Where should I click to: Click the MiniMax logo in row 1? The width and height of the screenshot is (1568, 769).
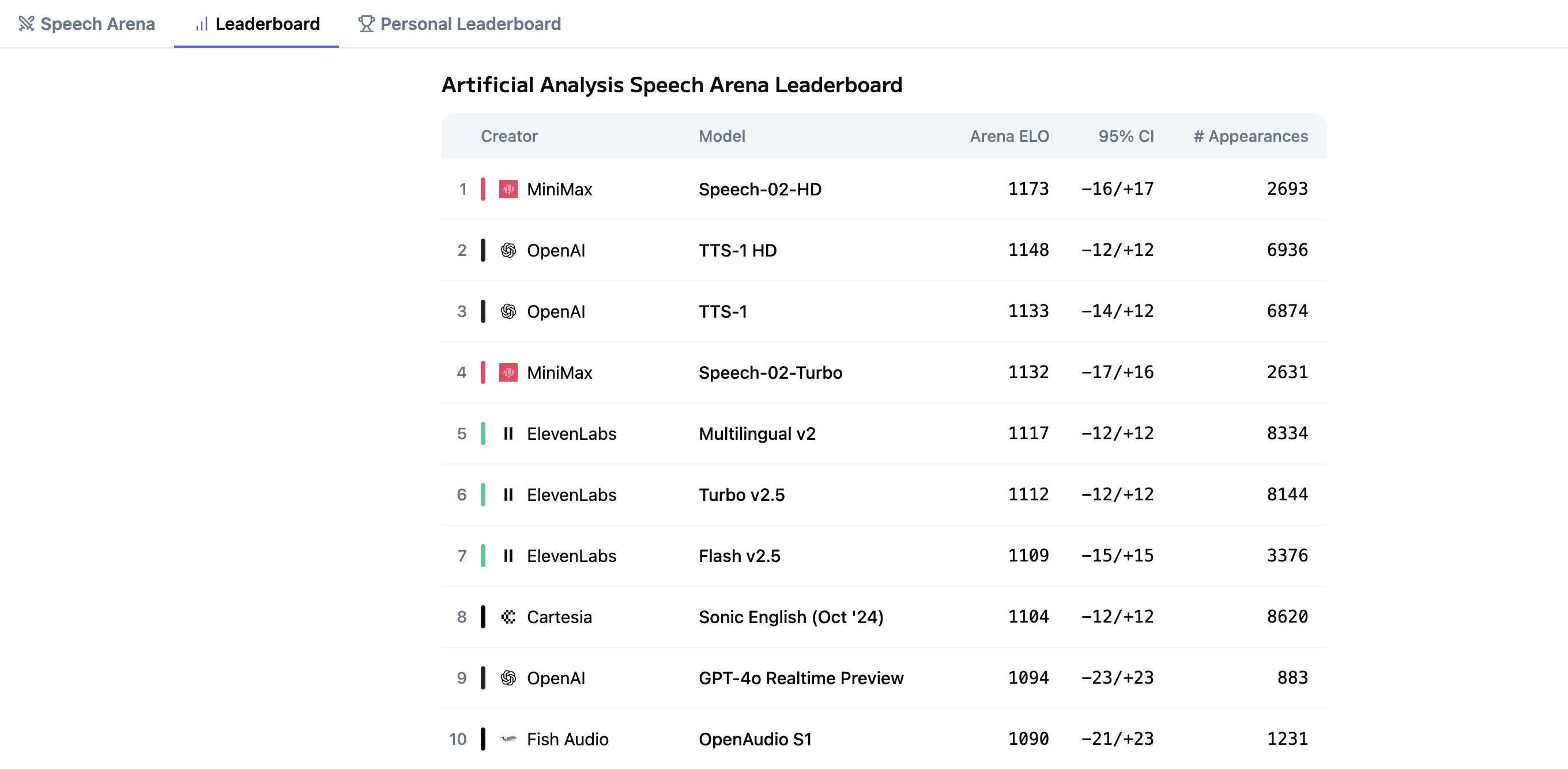pos(508,189)
